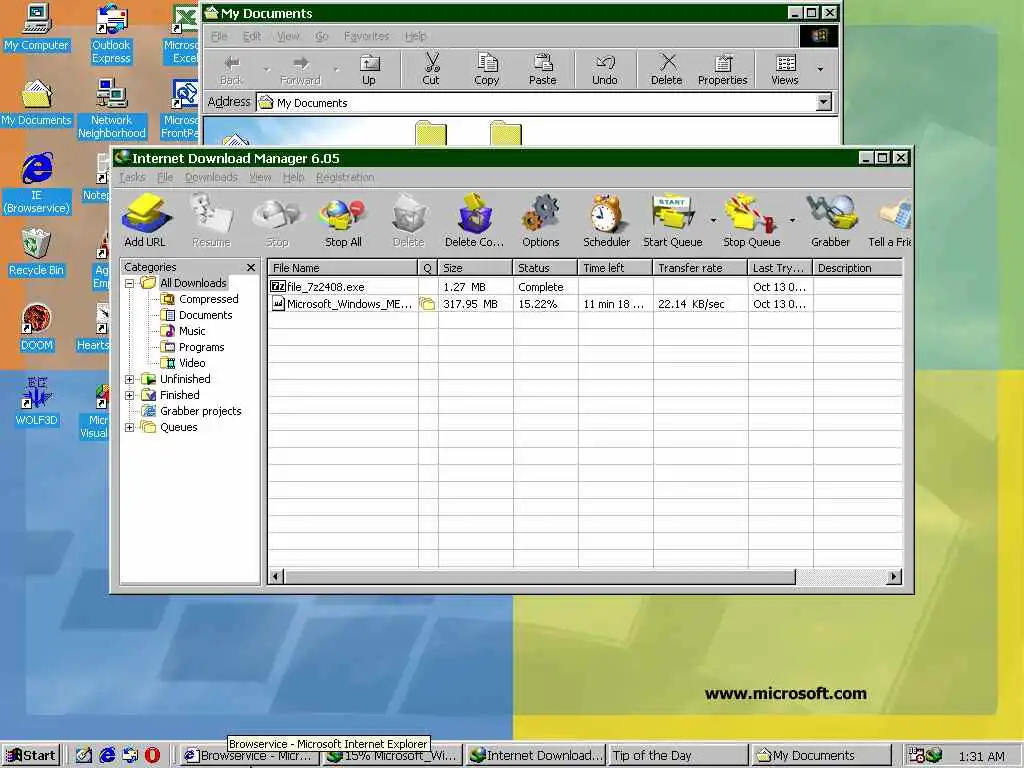
Task: Click Paste in My Documents toolbar
Action: click(x=543, y=69)
